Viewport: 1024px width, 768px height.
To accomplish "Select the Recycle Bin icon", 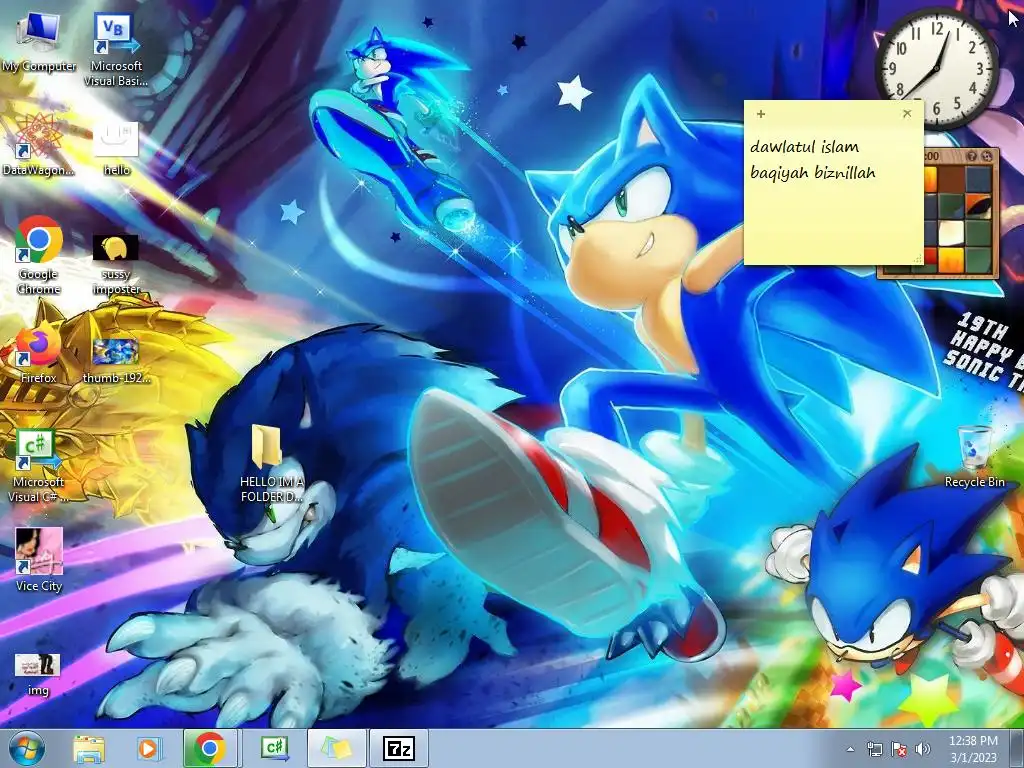I will tap(974, 456).
